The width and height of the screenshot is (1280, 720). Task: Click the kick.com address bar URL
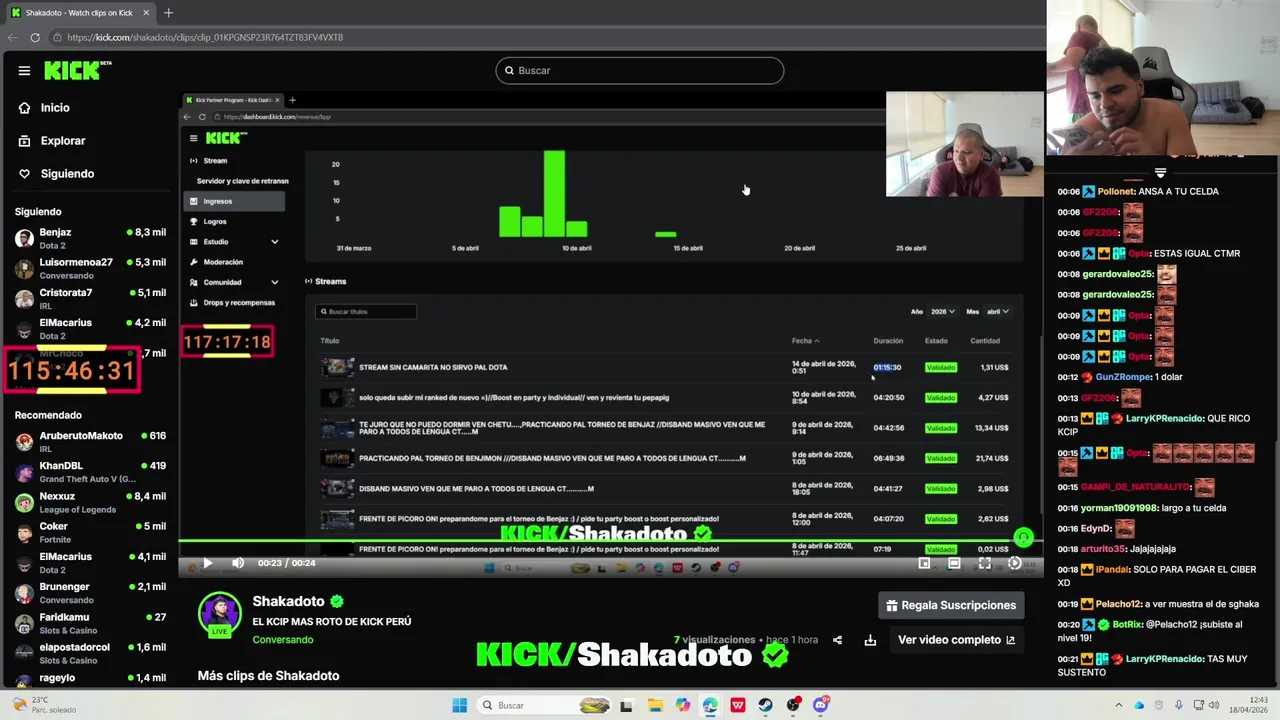click(x=205, y=37)
